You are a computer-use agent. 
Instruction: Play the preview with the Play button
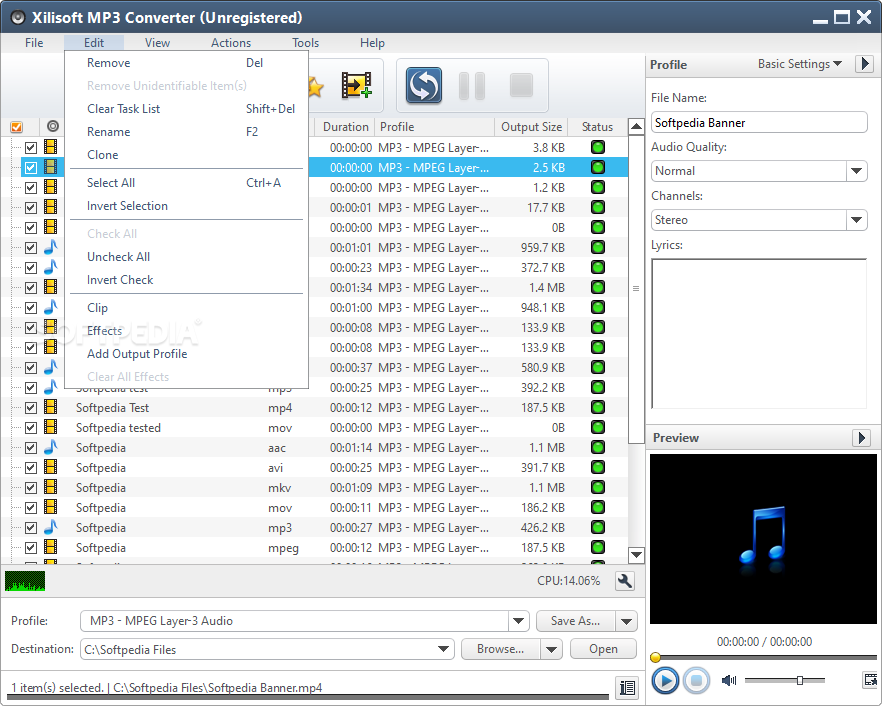pyautogui.click(x=665, y=681)
